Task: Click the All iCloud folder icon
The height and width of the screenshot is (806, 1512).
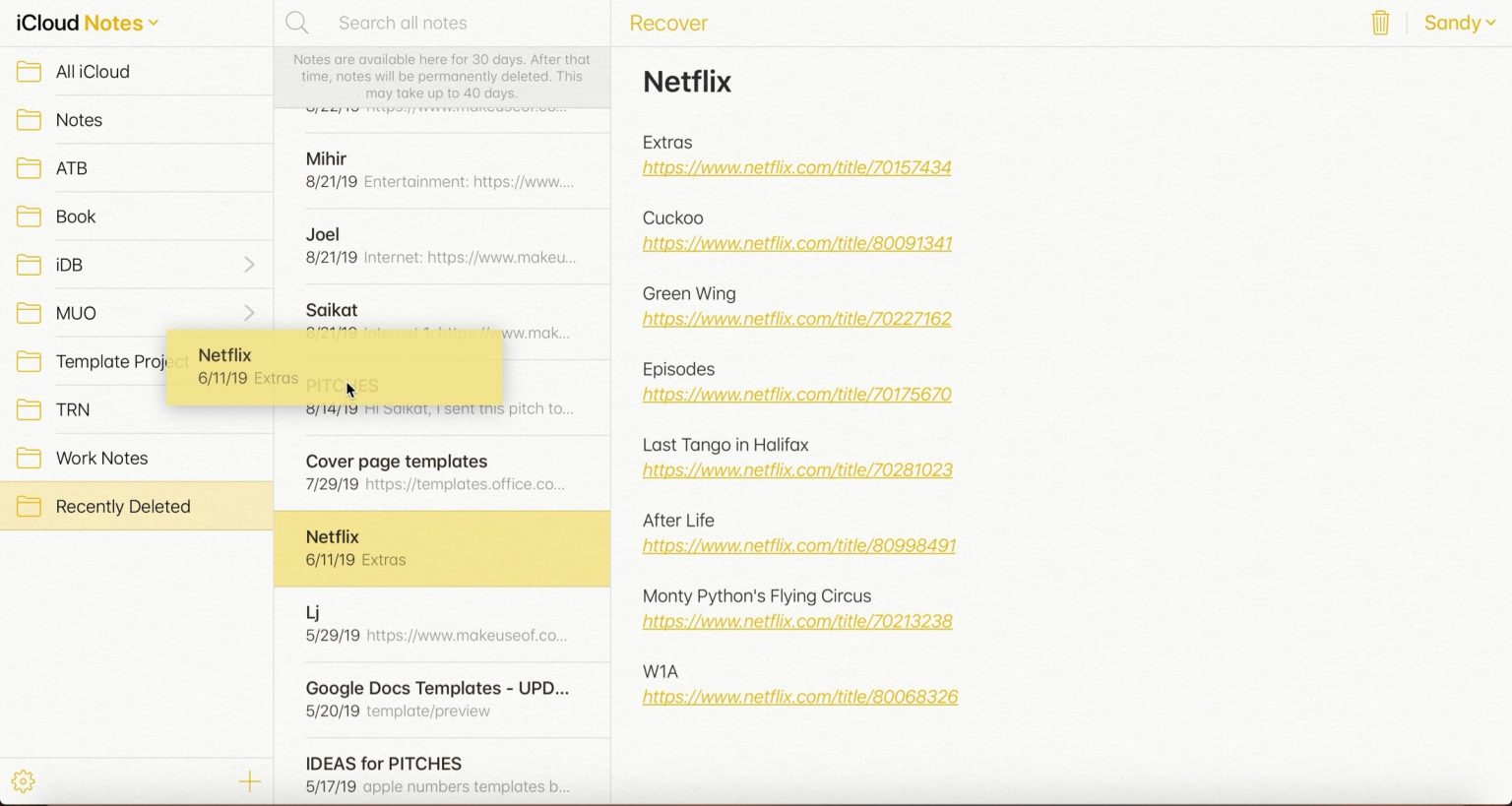Action: pyautogui.click(x=30, y=72)
